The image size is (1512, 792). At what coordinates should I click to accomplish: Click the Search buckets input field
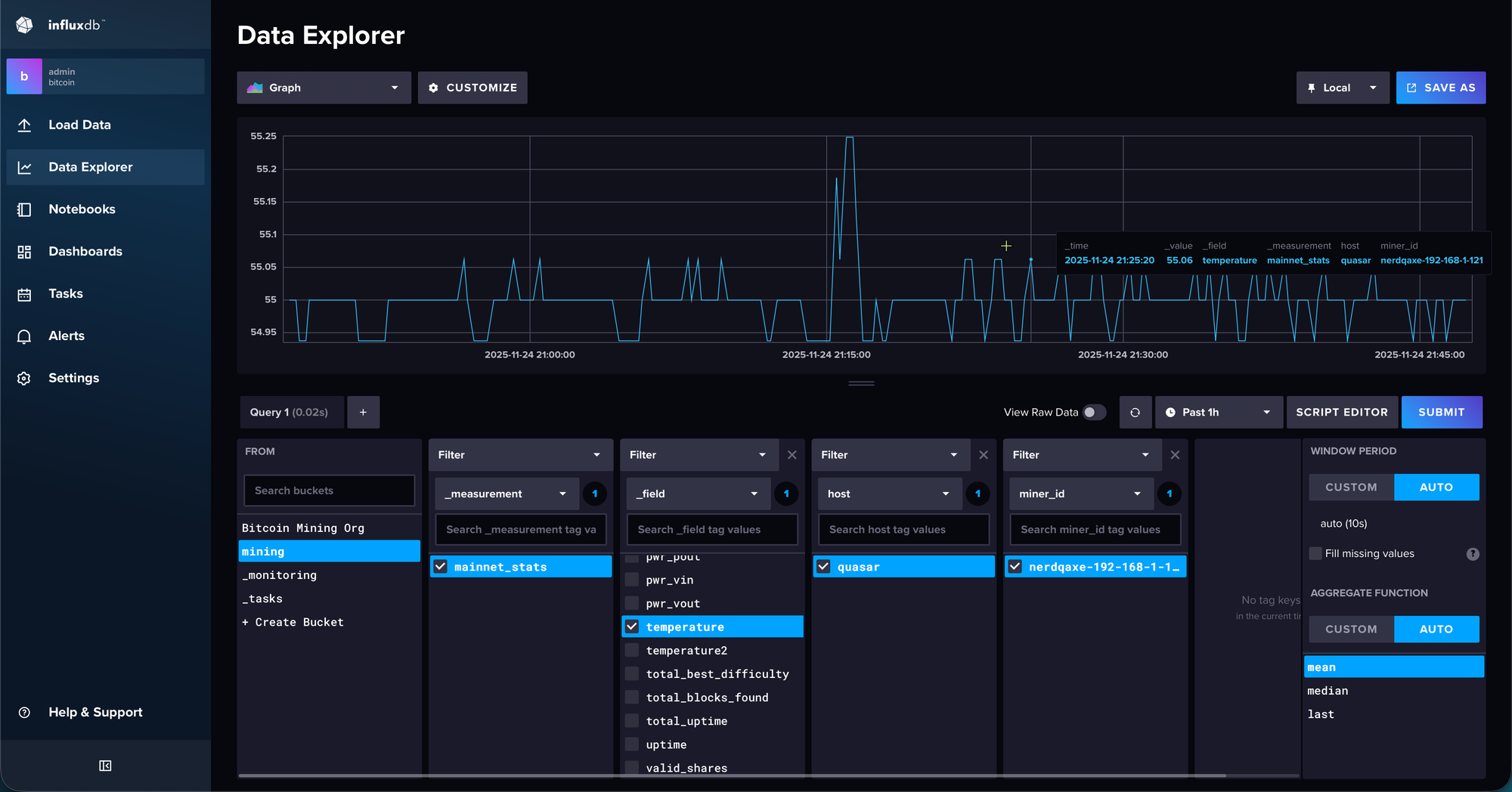tap(329, 490)
